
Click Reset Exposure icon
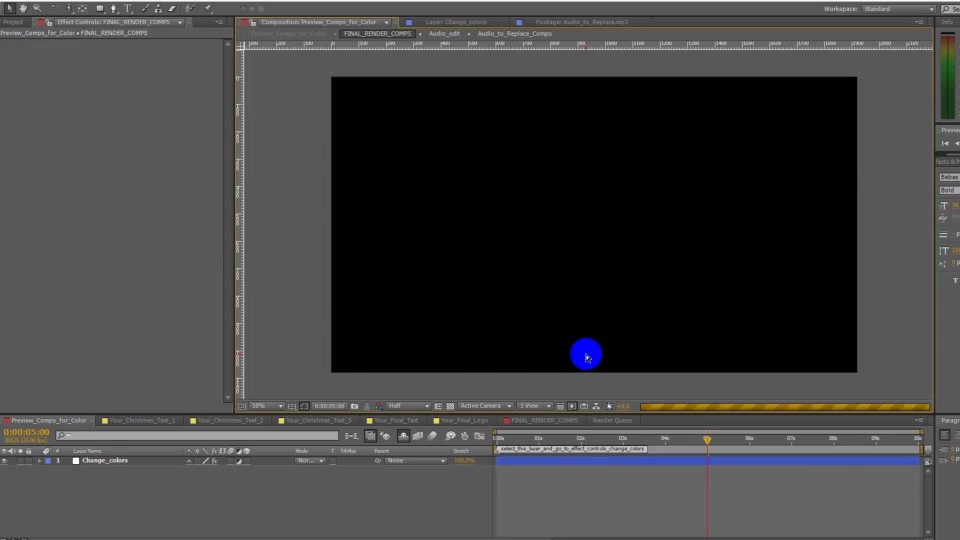[609, 406]
